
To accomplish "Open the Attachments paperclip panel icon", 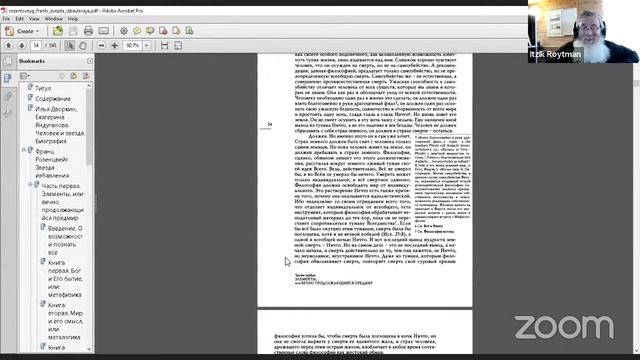I will tap(8, 96).
